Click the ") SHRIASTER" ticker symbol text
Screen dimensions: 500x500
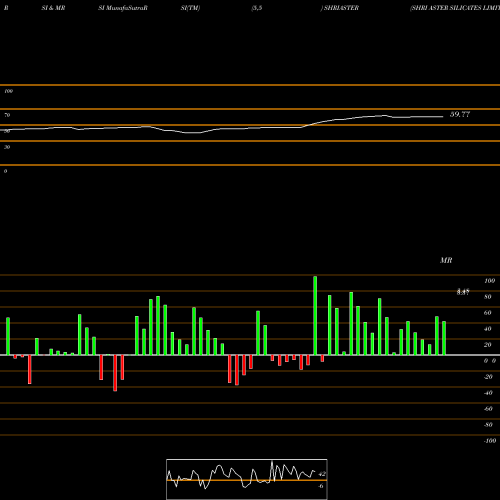(x=340, y=8)
